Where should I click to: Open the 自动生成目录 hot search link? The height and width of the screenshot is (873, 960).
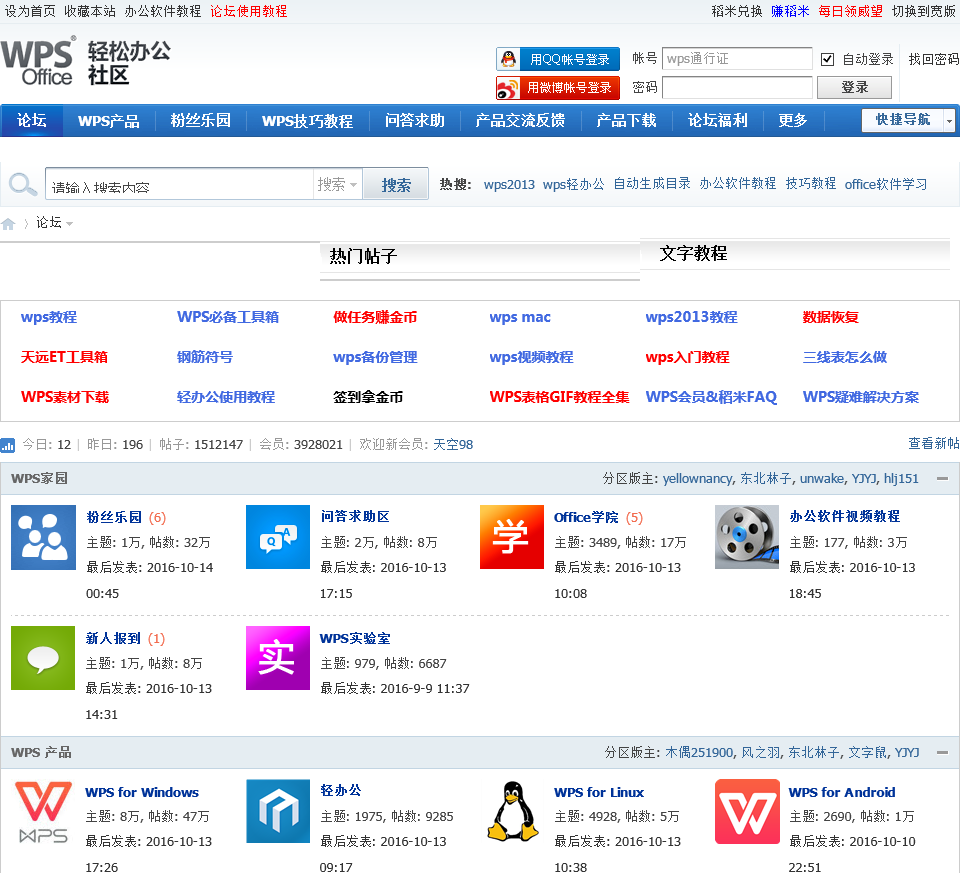click(652, 184)
